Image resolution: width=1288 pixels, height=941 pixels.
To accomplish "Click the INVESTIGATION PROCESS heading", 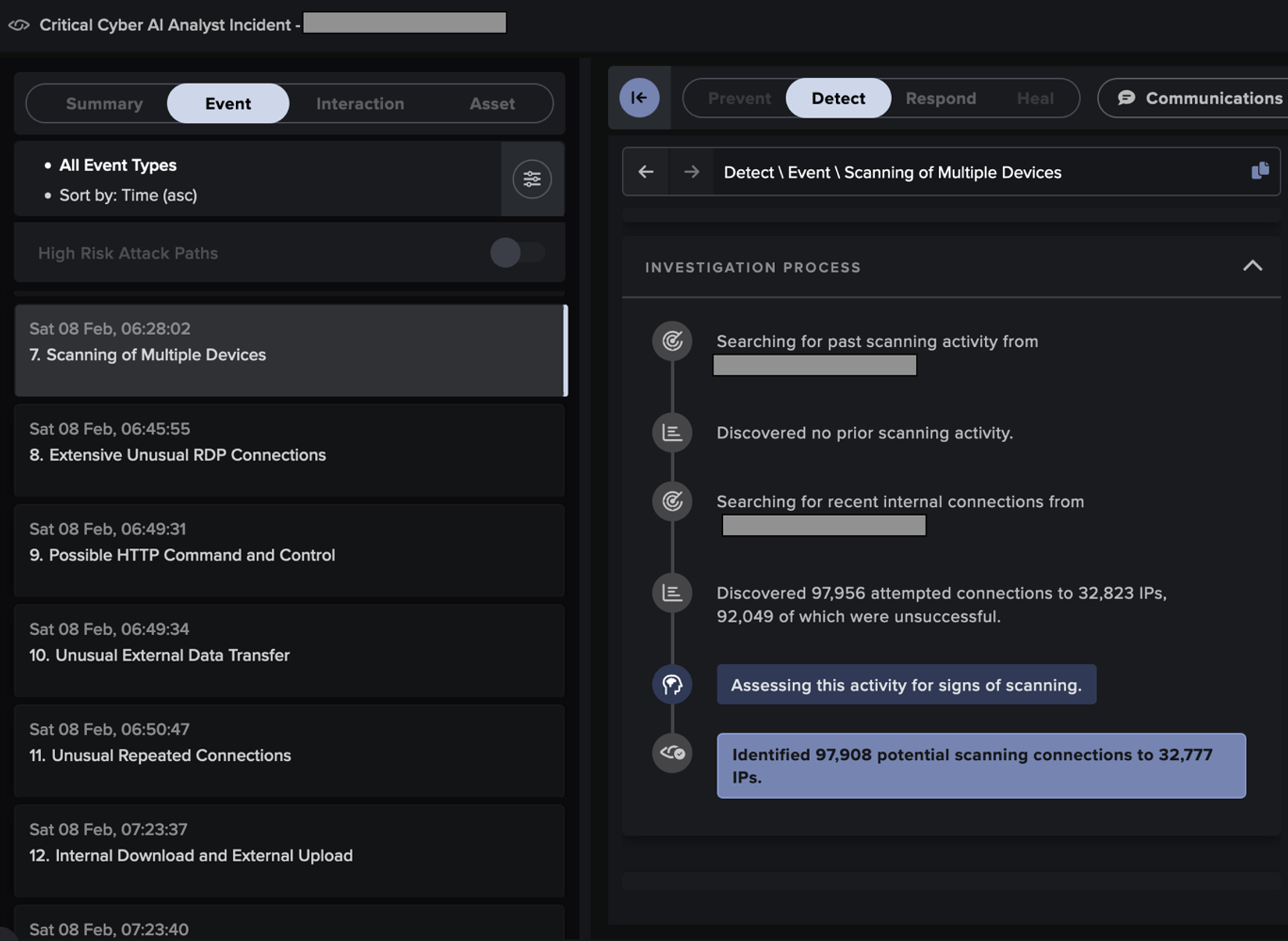I will click(x=753, y=267).
